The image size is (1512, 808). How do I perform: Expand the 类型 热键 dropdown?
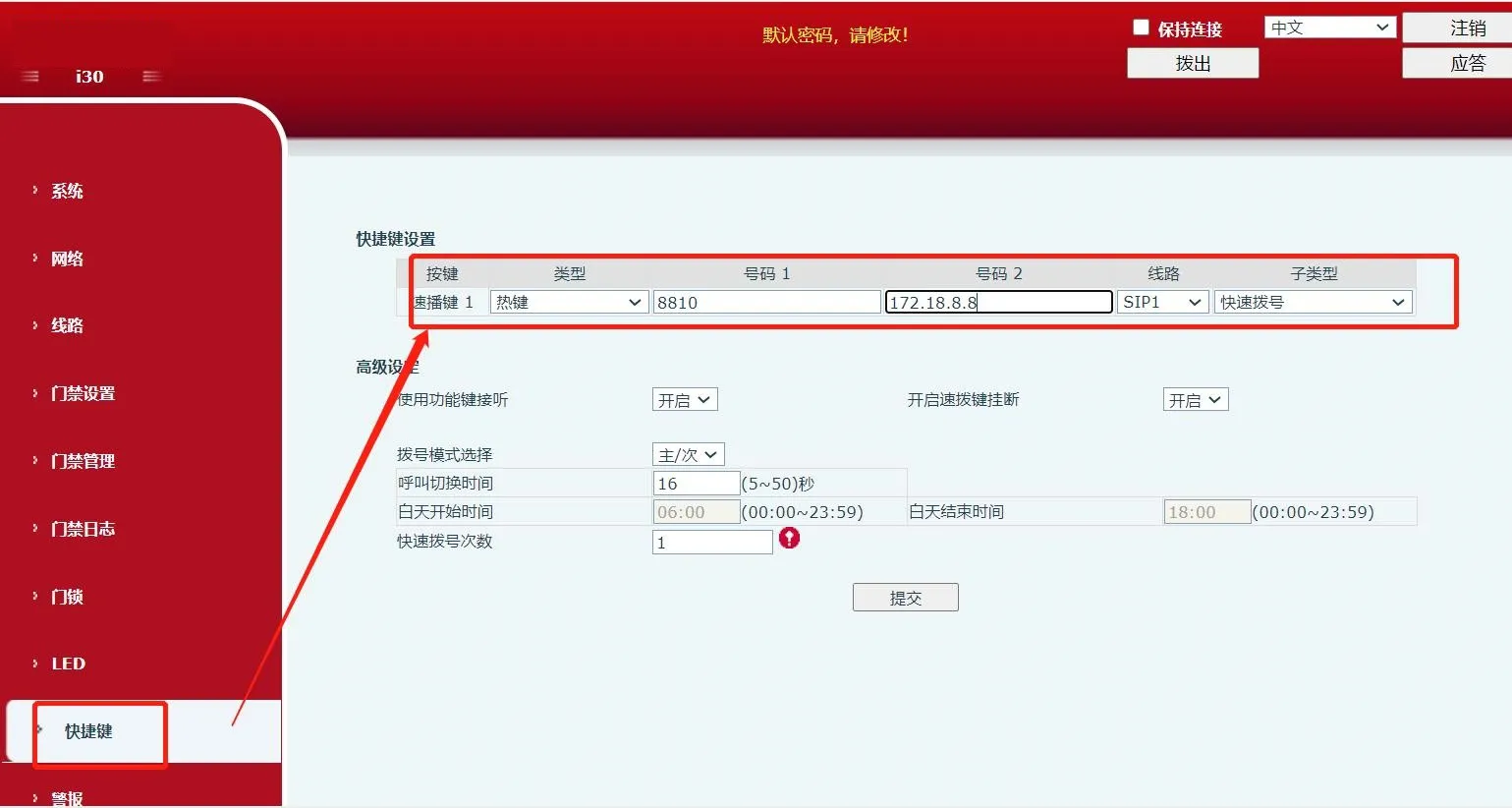click(x=568, y=303)
